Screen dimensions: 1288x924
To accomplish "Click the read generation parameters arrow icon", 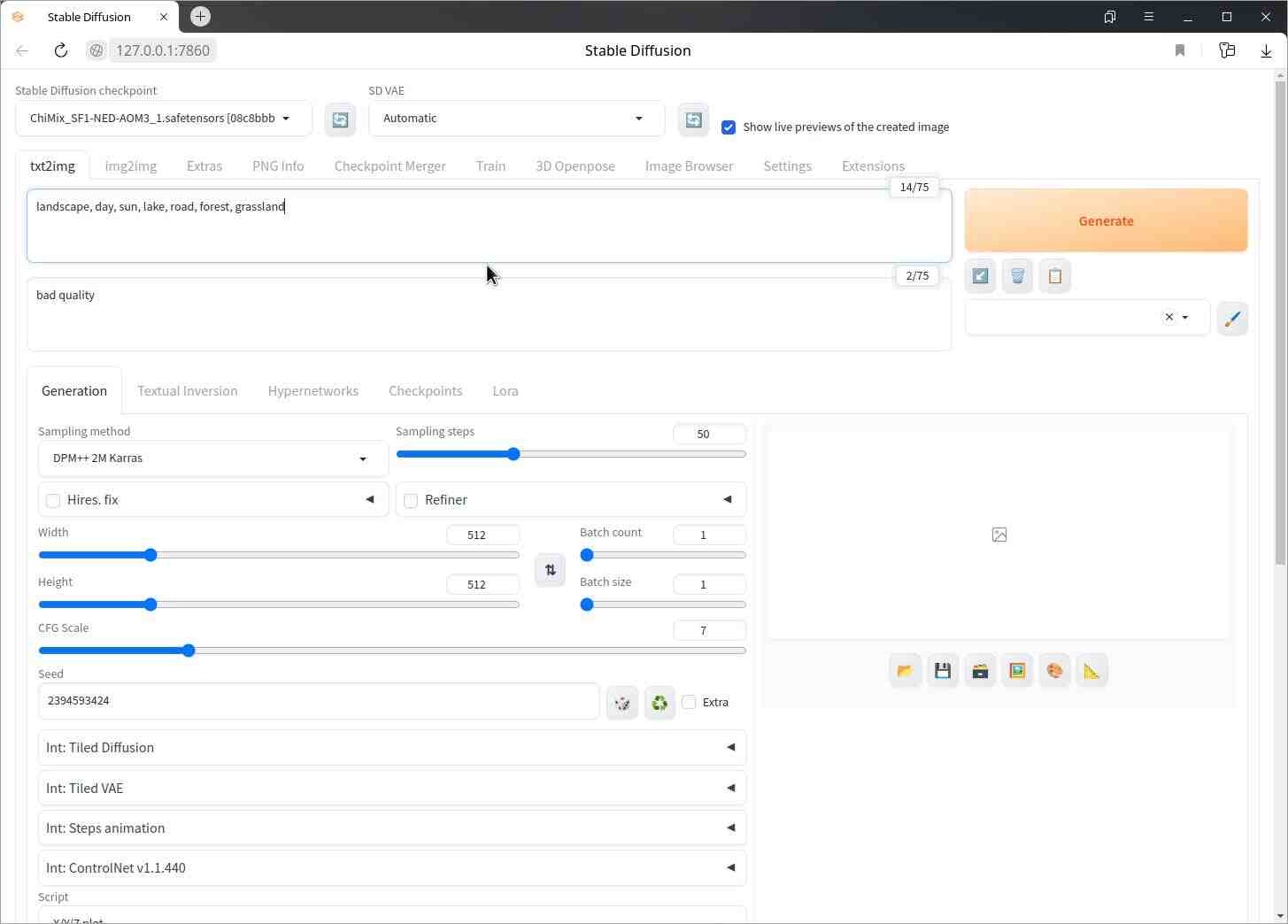I will point(980,276).
